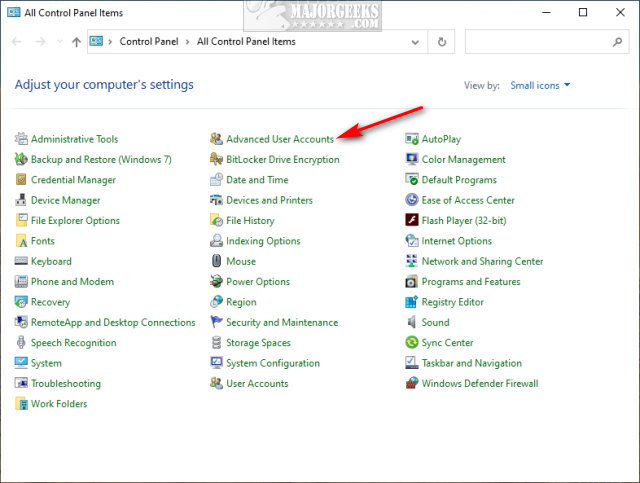Expand the recent locations chevron
Image resolution: width=640 pixels, height=483 pixels.
(59, 42)
